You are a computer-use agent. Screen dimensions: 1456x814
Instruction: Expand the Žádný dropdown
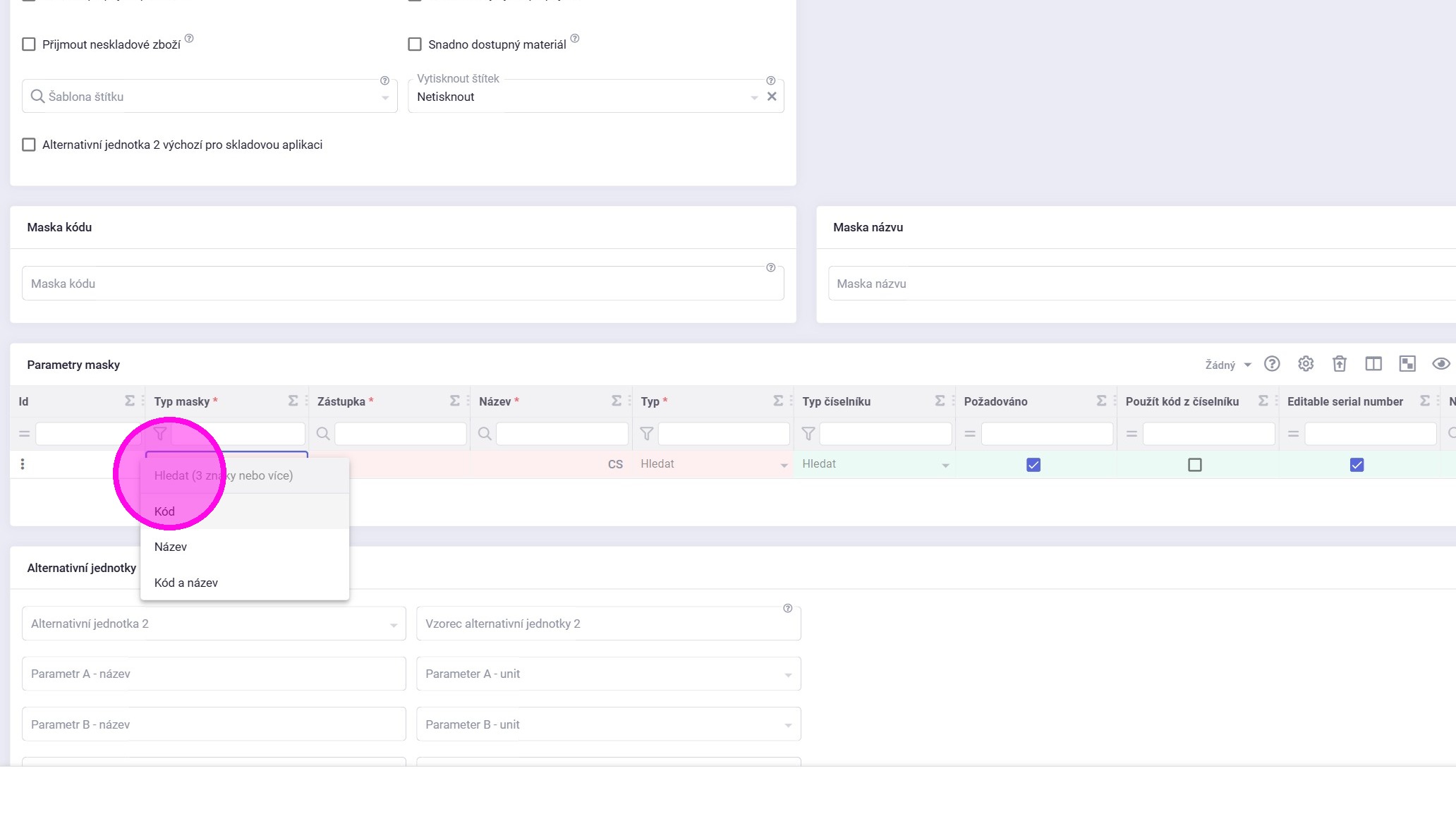pos(1227,365)
